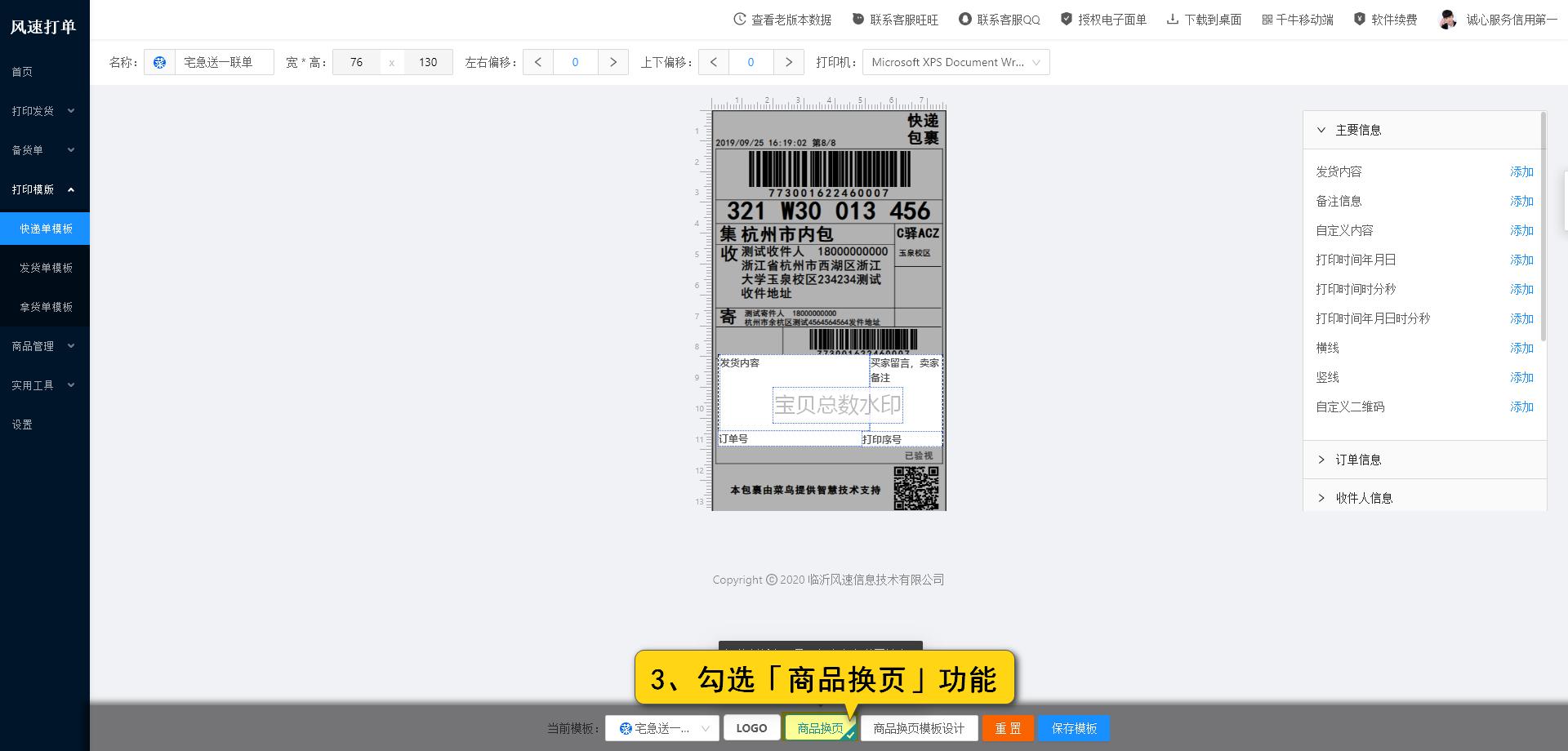Expand the 打印发货 sidebar menu
This screenshot has height=751, width=1568.
(x=44, y=111)
